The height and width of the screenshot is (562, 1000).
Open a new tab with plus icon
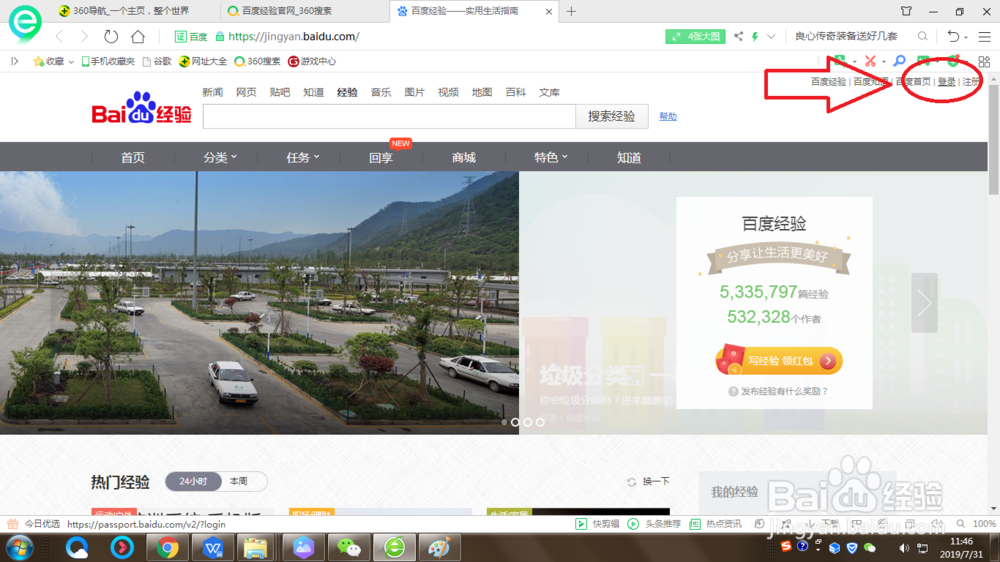571,11
